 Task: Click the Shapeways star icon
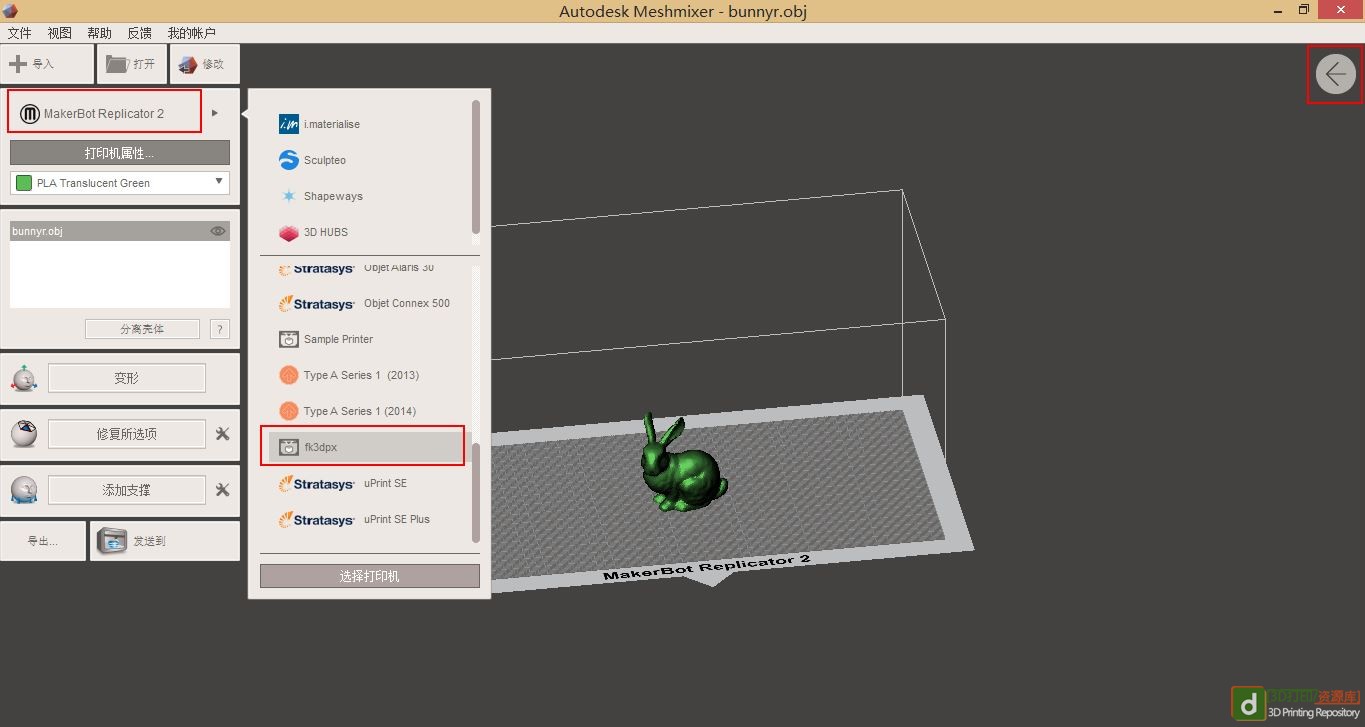tap(289, 196)
